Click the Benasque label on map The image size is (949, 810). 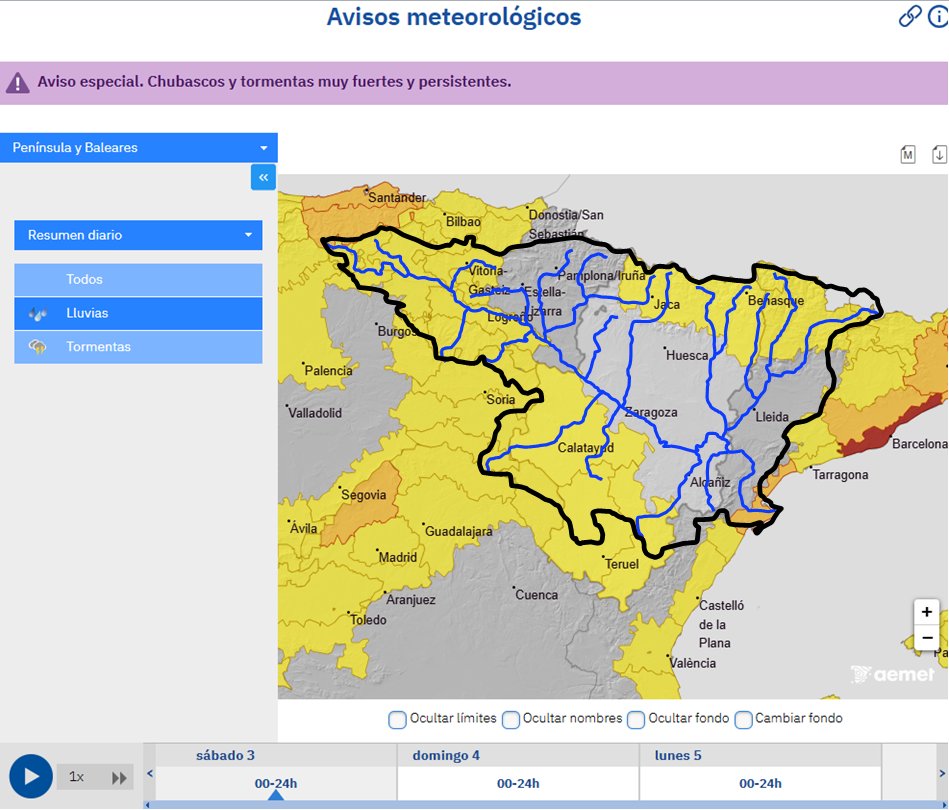[776, 301]
